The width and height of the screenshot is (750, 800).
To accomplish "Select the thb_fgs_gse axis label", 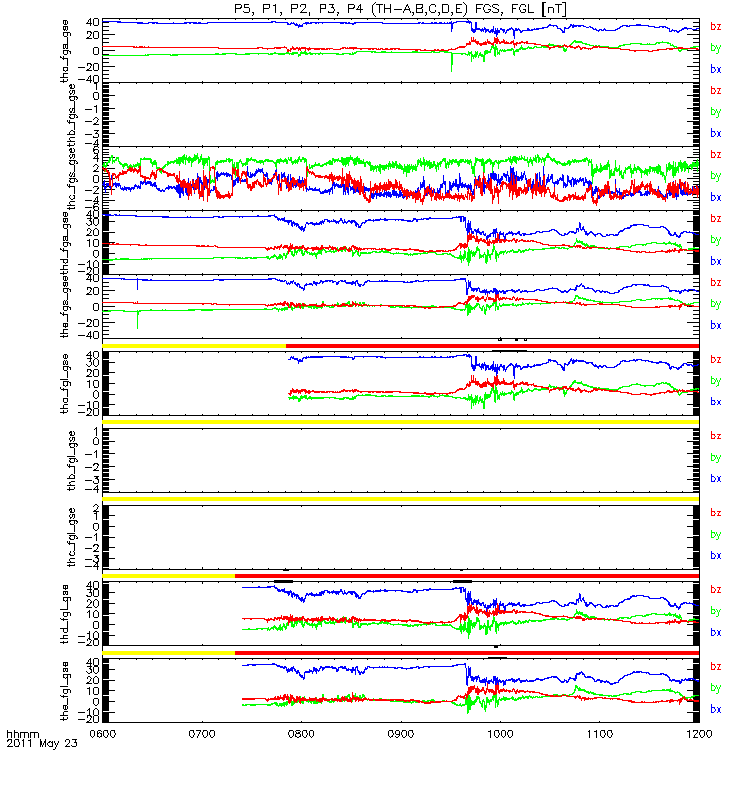I will point(72,111).
